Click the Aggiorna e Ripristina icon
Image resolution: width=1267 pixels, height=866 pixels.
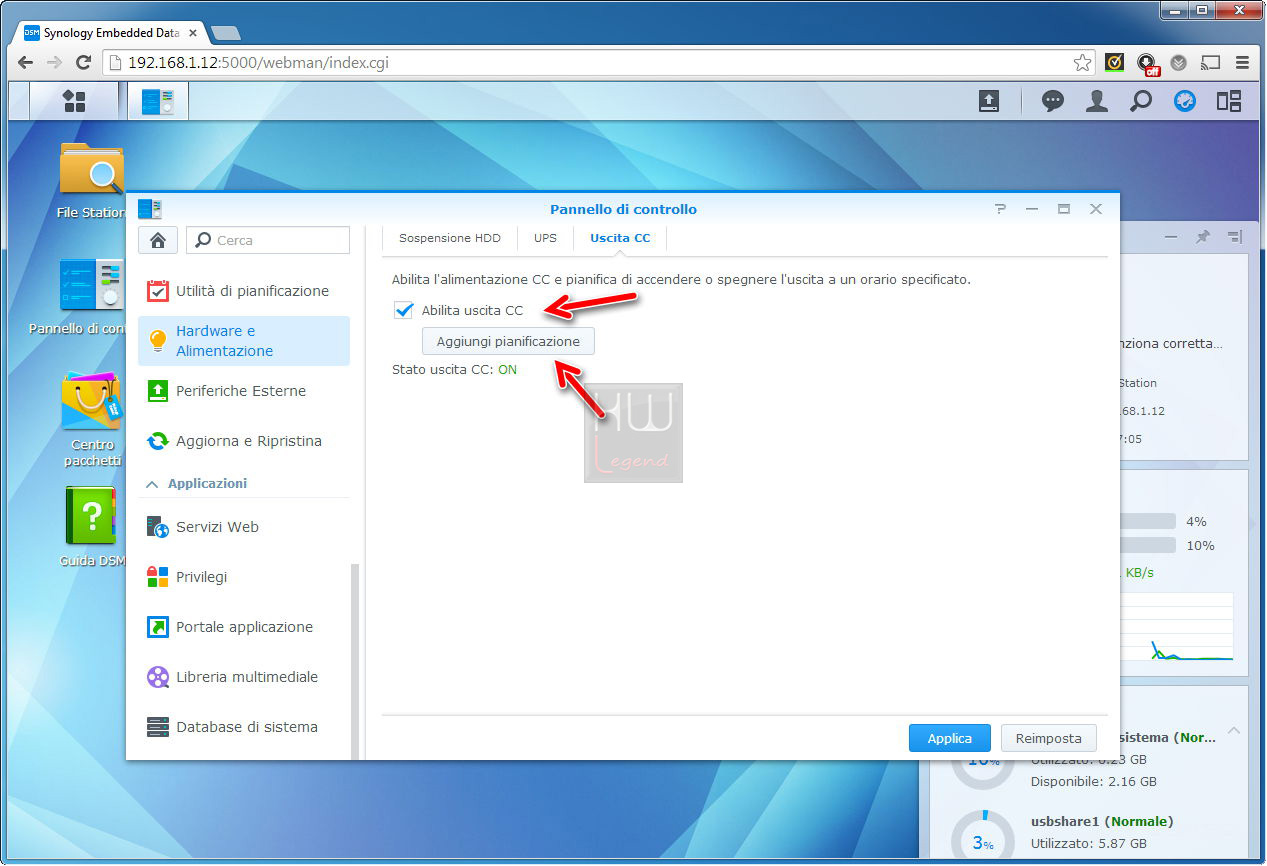point(158,441)
